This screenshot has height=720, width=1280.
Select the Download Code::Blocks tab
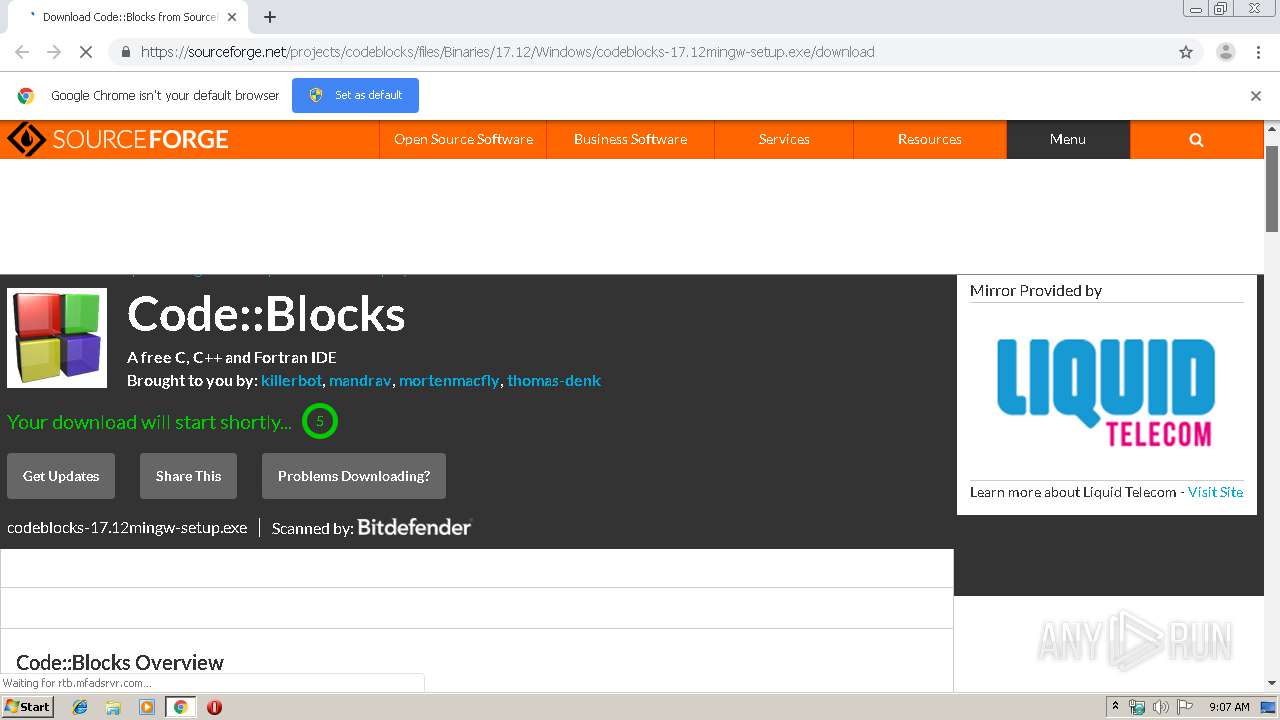tap(128, 17)
